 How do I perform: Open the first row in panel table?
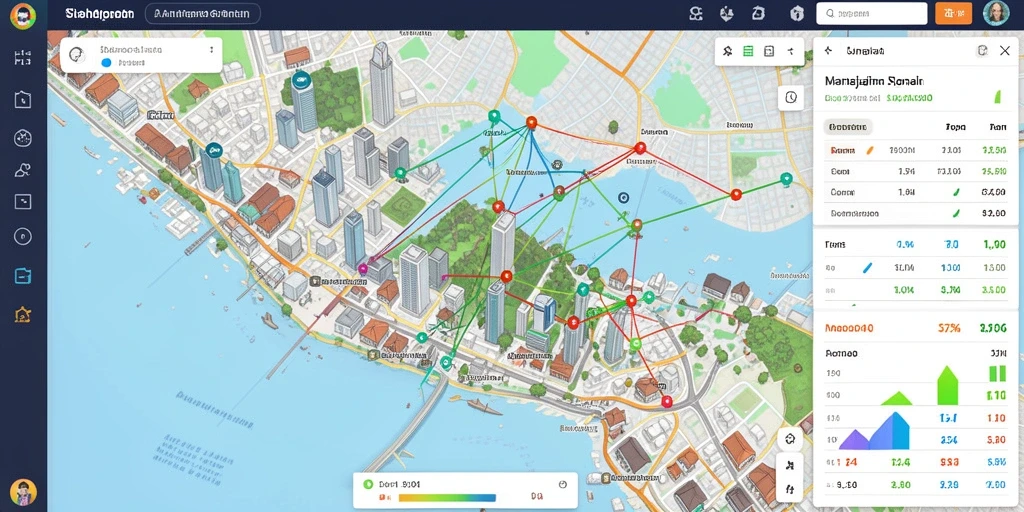[x=915, y=150]
